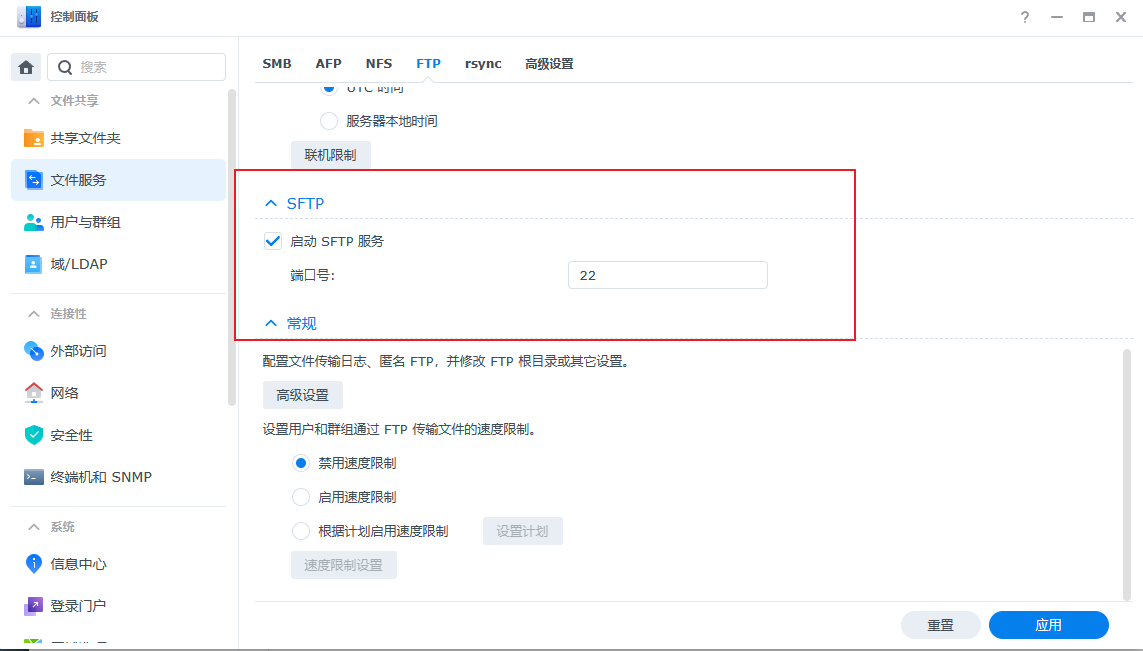Click the 应用 button
Screen dimensions: 1143x651
coord(1048,625)
